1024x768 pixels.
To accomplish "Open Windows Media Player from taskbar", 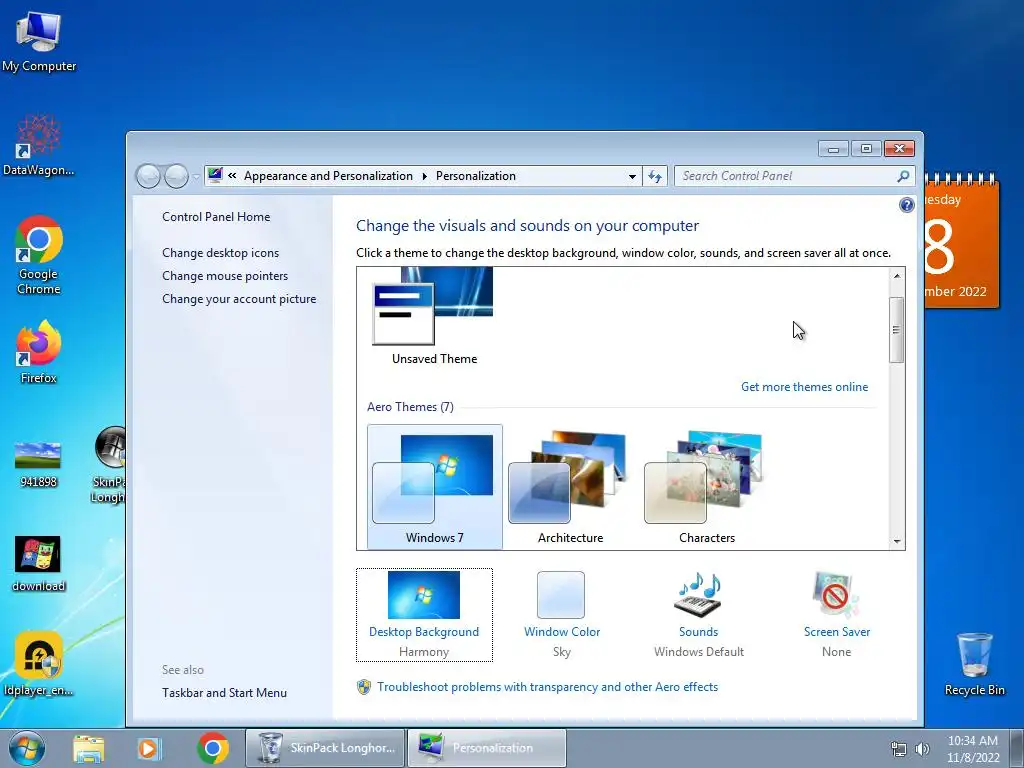I will click(148, 748).
